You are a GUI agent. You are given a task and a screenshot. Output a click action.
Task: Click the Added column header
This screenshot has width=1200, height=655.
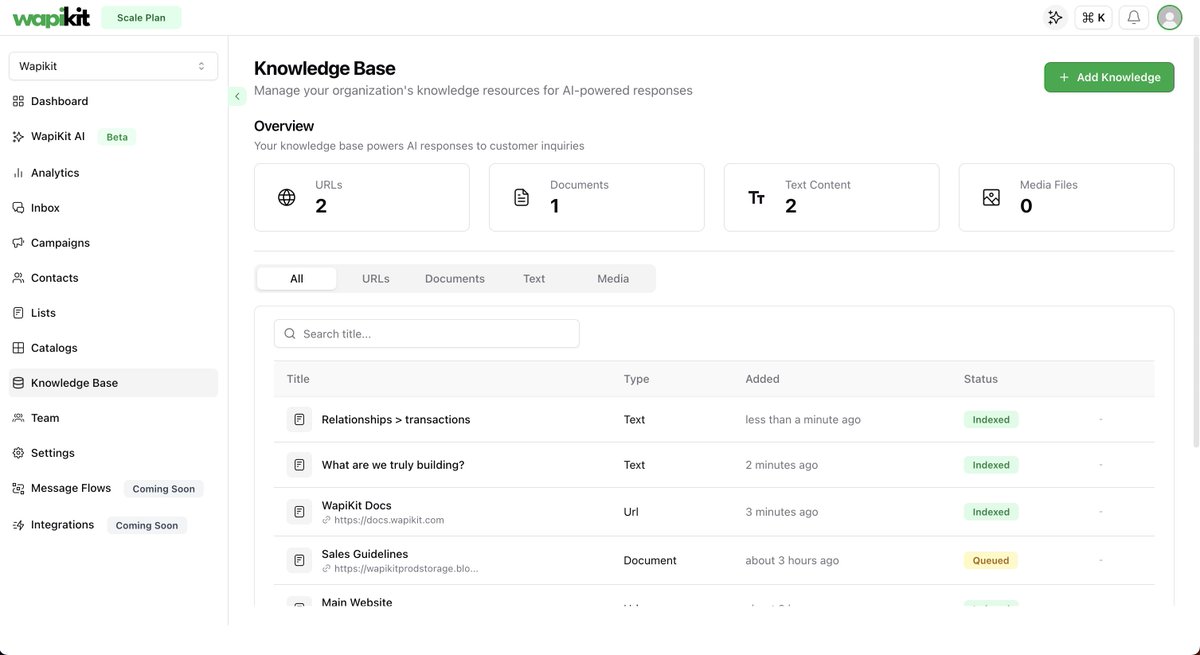(x=762, y=379)
